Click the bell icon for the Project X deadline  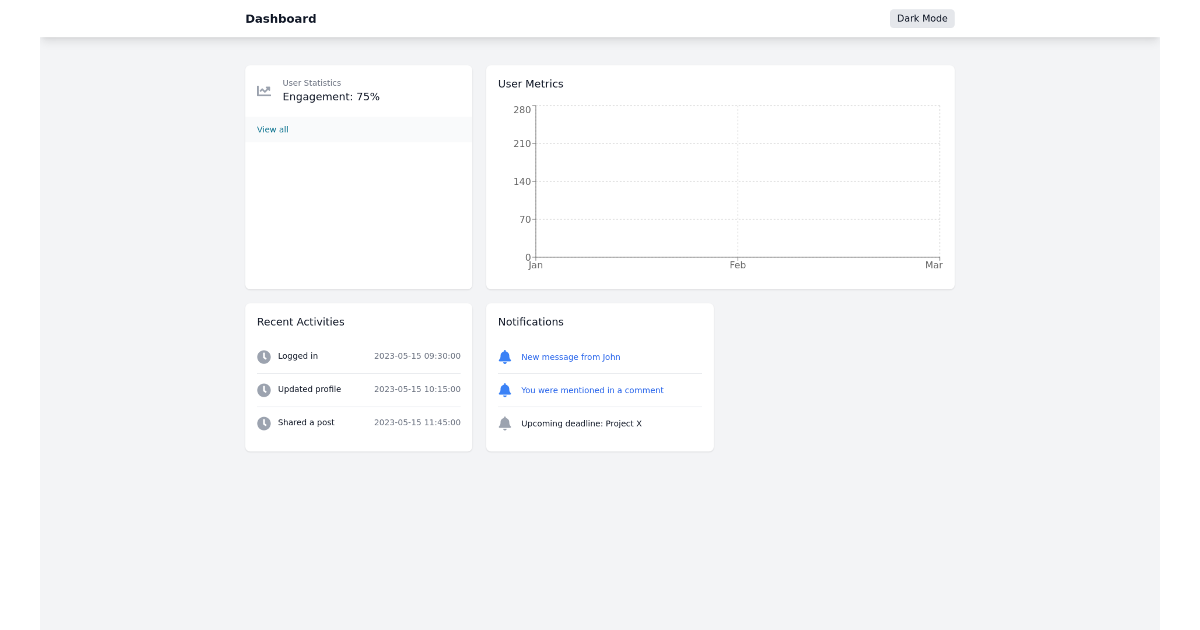point(506,422)
